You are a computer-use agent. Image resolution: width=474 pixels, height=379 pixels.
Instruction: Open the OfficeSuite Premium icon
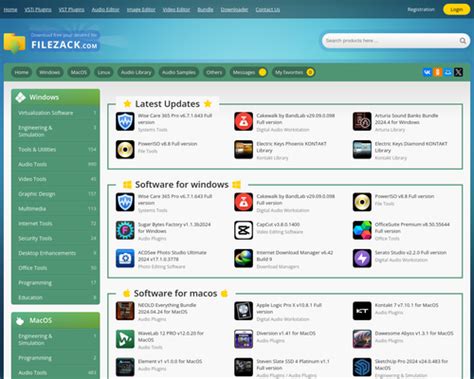click(362, 230)
